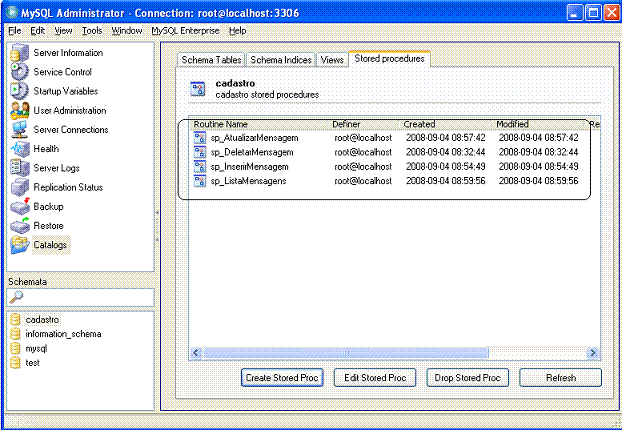622x430 pixels.
Task: Open the Help menu
Action: [237, 31]
